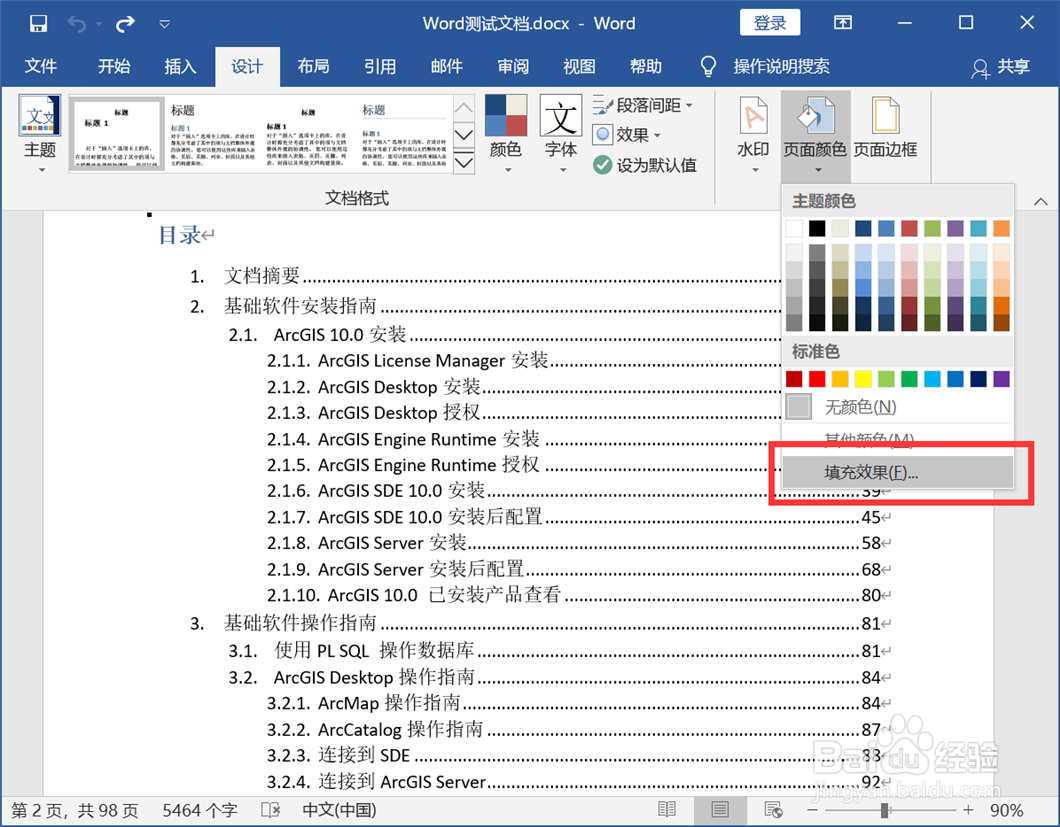This screenshot has width=1060, height=827.
Task: Switch to the 邮件 ribbon tab
Action: point(446,66)
